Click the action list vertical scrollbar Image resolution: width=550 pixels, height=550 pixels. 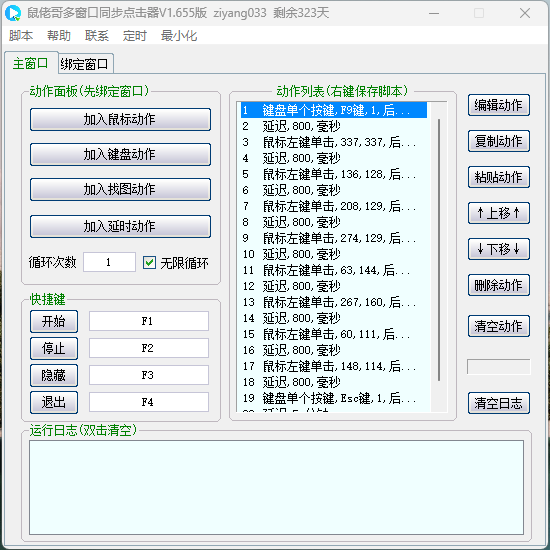[x=439, y=250]
